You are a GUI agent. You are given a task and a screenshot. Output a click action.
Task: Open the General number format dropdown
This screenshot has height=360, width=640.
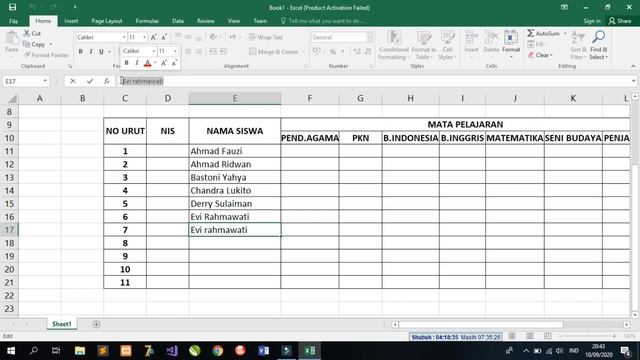[369, 37]
